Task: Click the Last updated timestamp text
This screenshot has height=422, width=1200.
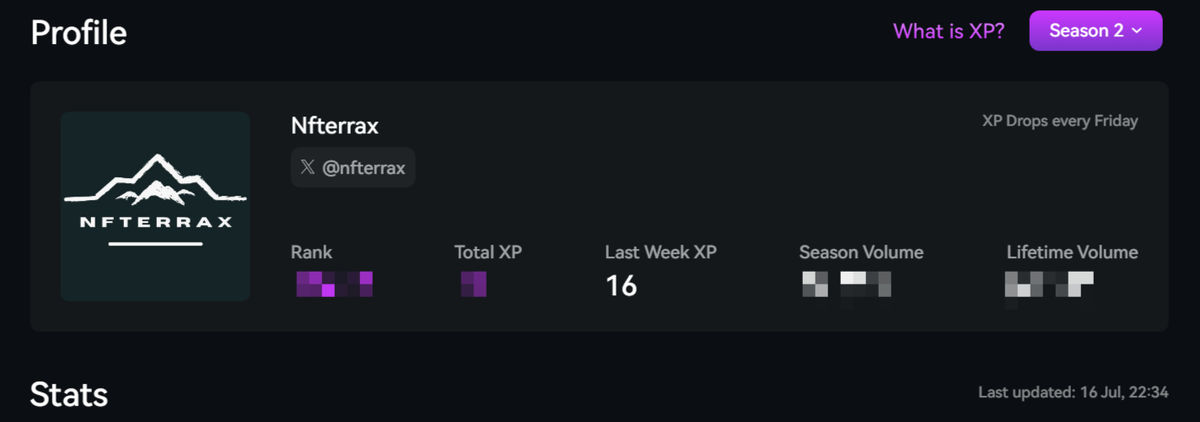Action: pyautogui.click(x=1073, y=393)
